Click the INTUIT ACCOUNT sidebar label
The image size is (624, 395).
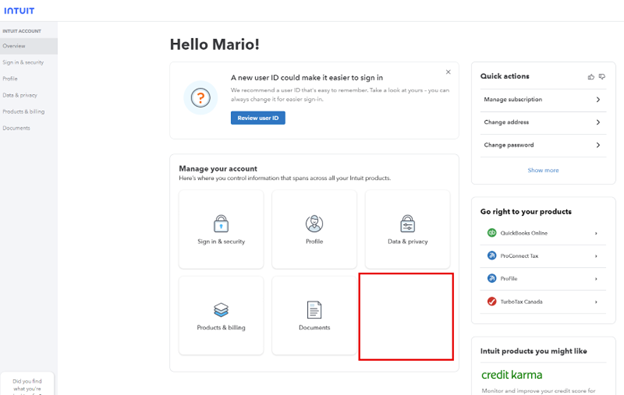22,31
